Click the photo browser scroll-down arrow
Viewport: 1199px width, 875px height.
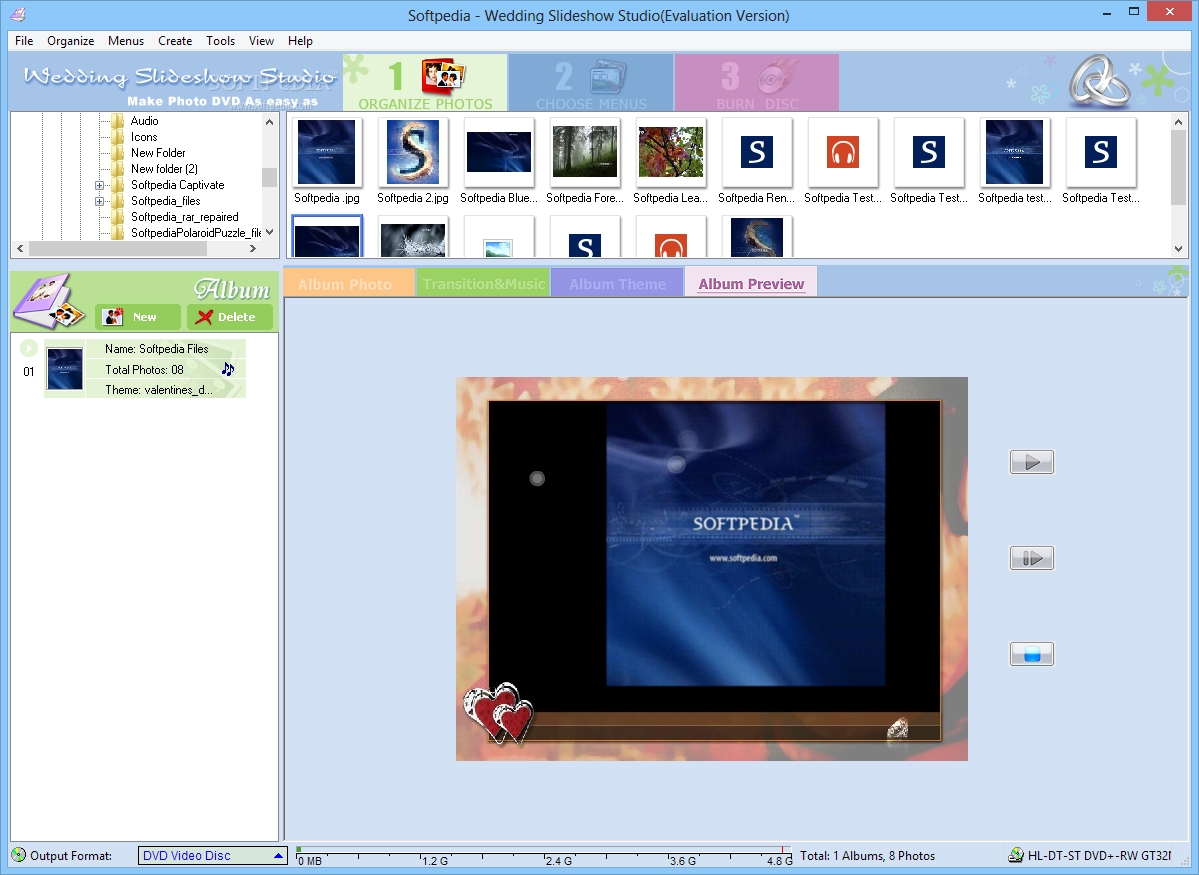[x=1178, y=249]
